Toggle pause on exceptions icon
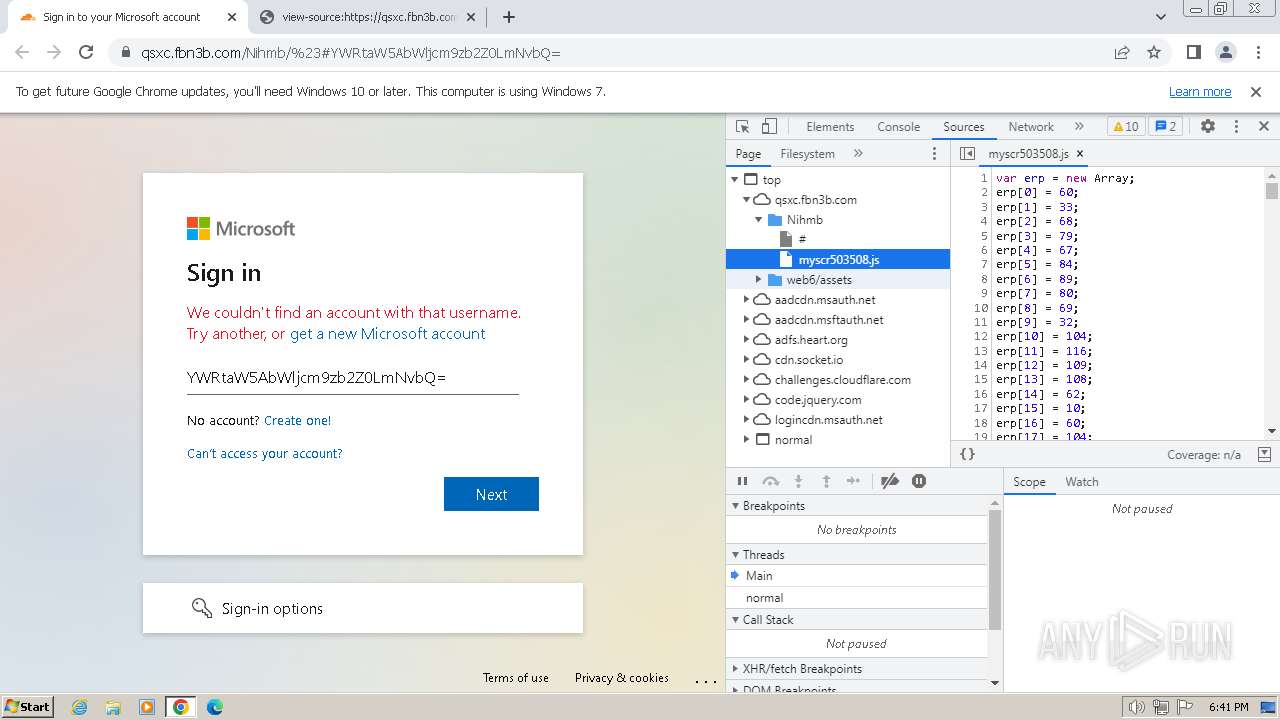Image resolution: width=1280 pixels, height=720 pixels. pyautogui.click(x=919, y=481)
